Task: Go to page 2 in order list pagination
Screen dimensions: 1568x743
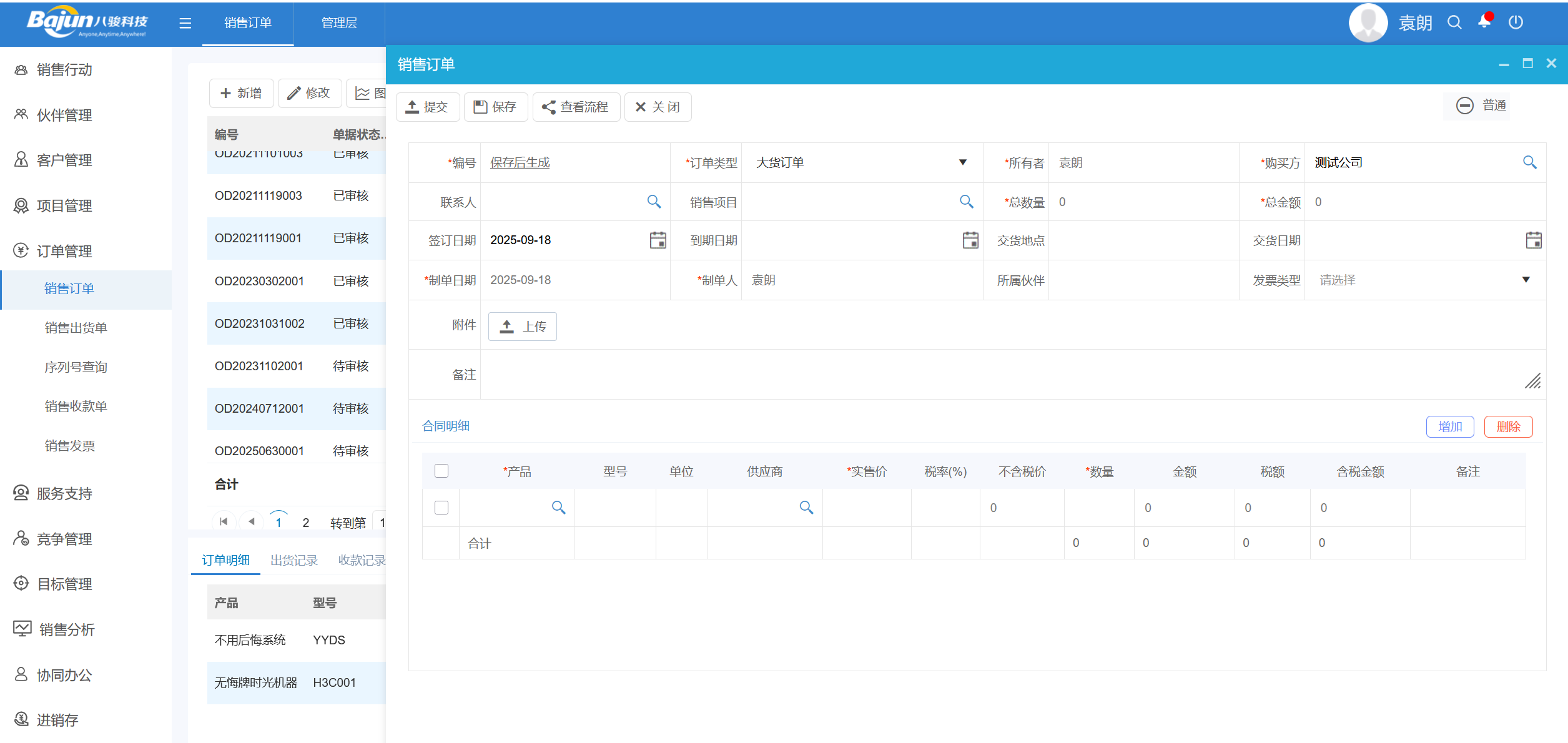Action: pos(305,523)
